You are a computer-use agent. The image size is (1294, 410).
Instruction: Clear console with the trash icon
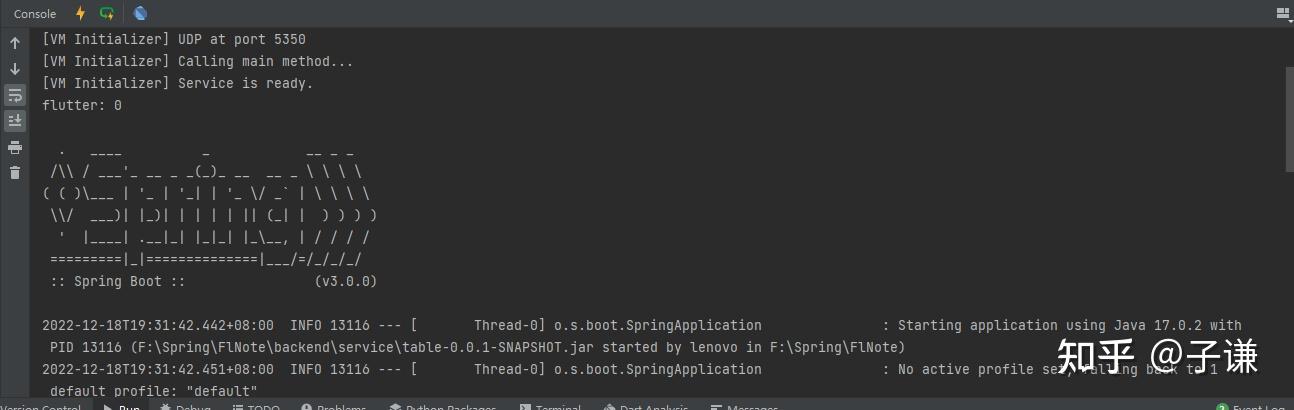(x=15, y=172)
